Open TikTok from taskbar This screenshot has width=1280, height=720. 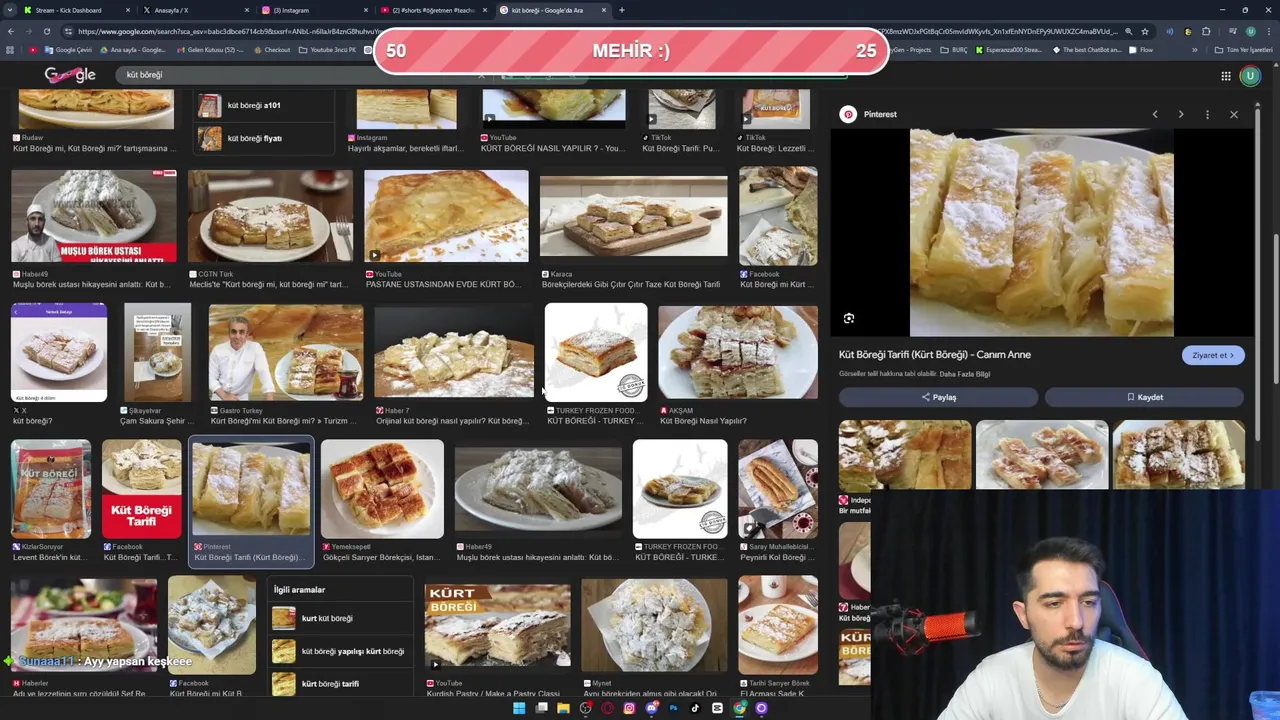[695, 708]
